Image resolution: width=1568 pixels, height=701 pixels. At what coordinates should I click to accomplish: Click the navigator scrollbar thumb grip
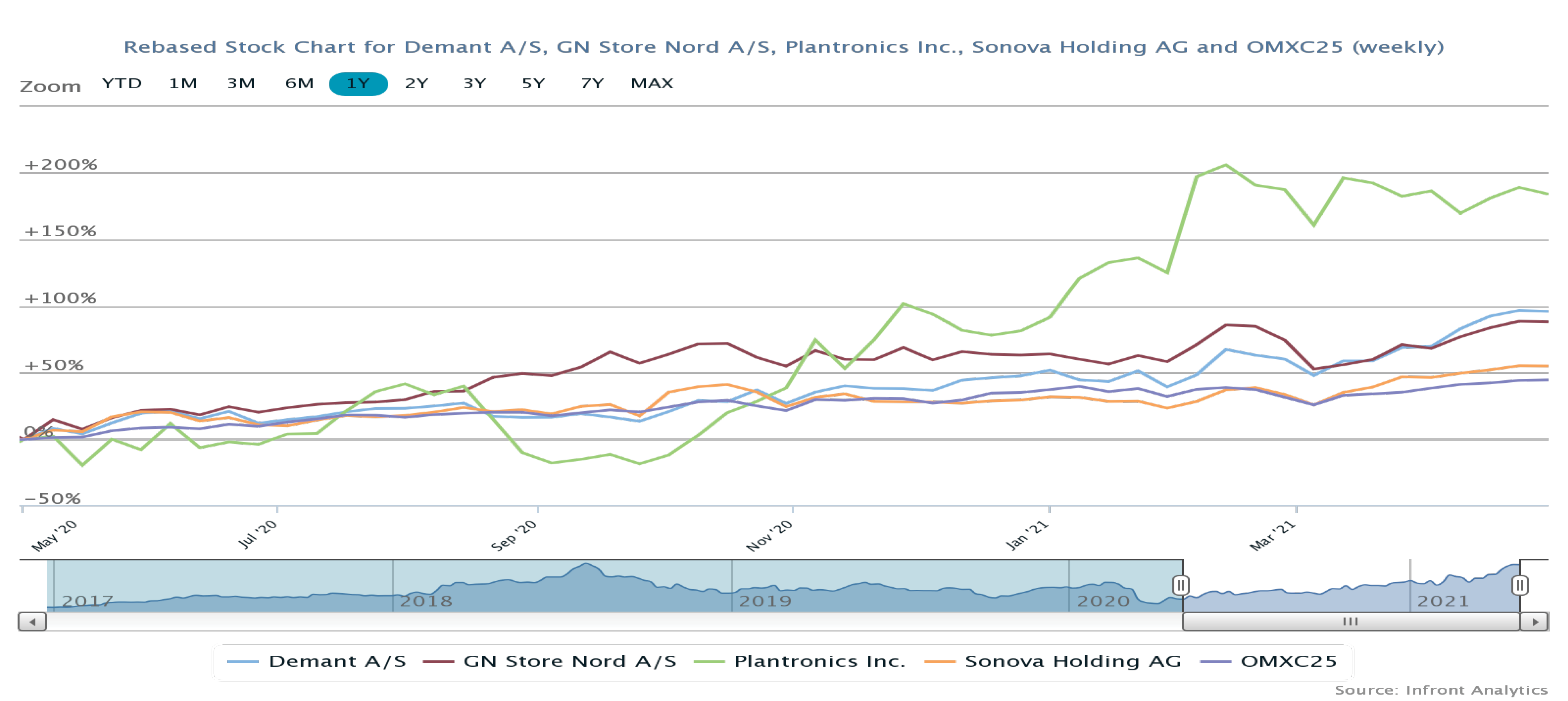coord(1350,622)
